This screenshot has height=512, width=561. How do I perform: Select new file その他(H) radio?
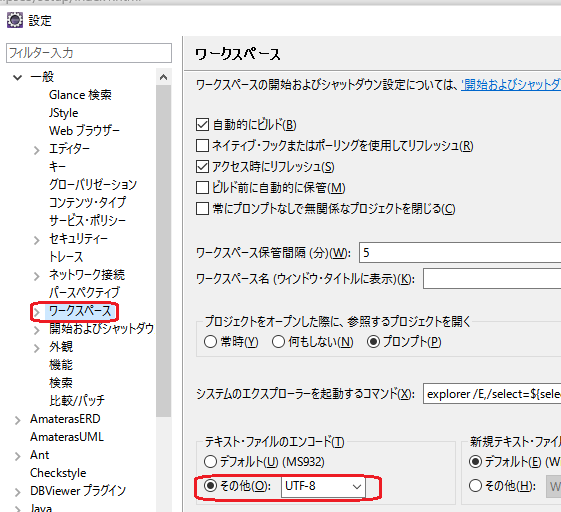(x=475, y=486)
